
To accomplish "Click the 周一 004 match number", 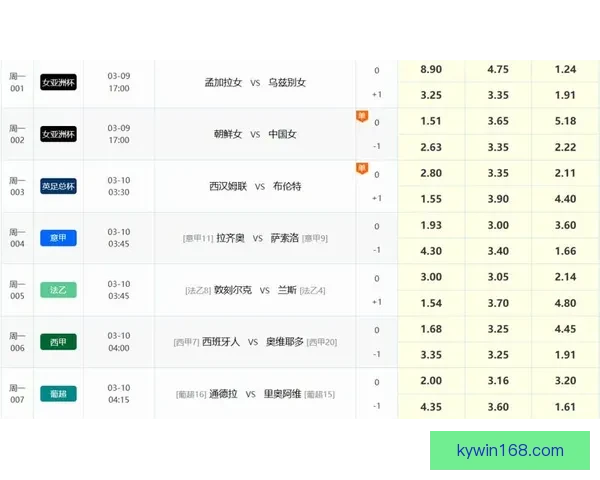I will [x=17, y=238].
